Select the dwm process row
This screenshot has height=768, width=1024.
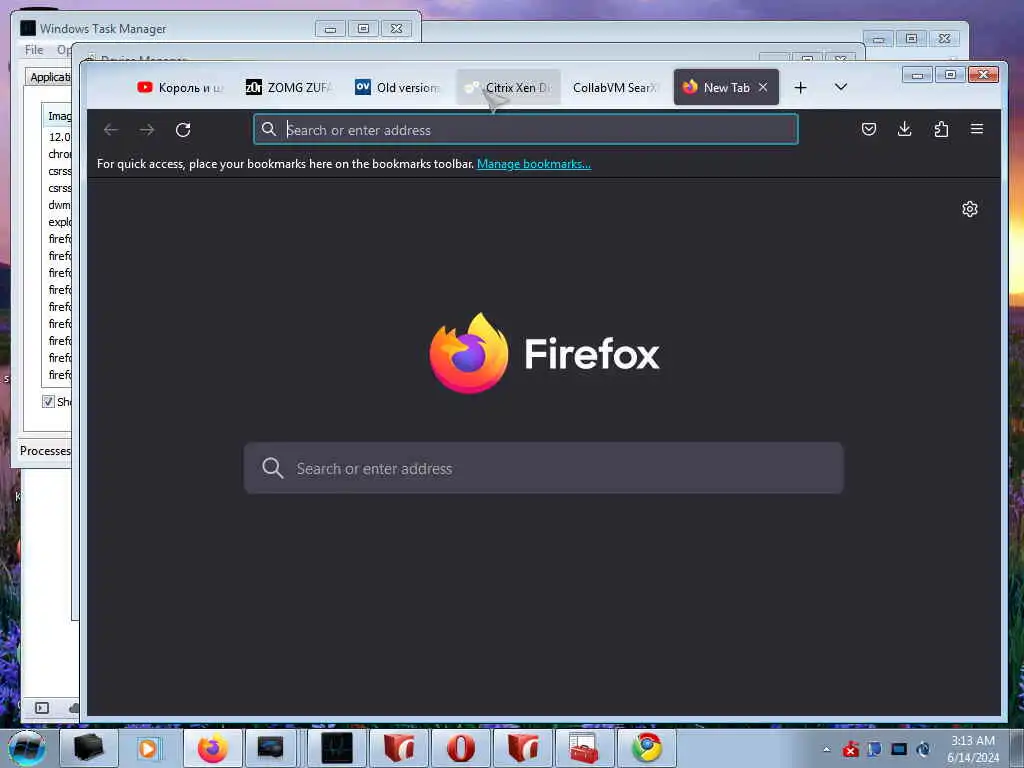57,205
